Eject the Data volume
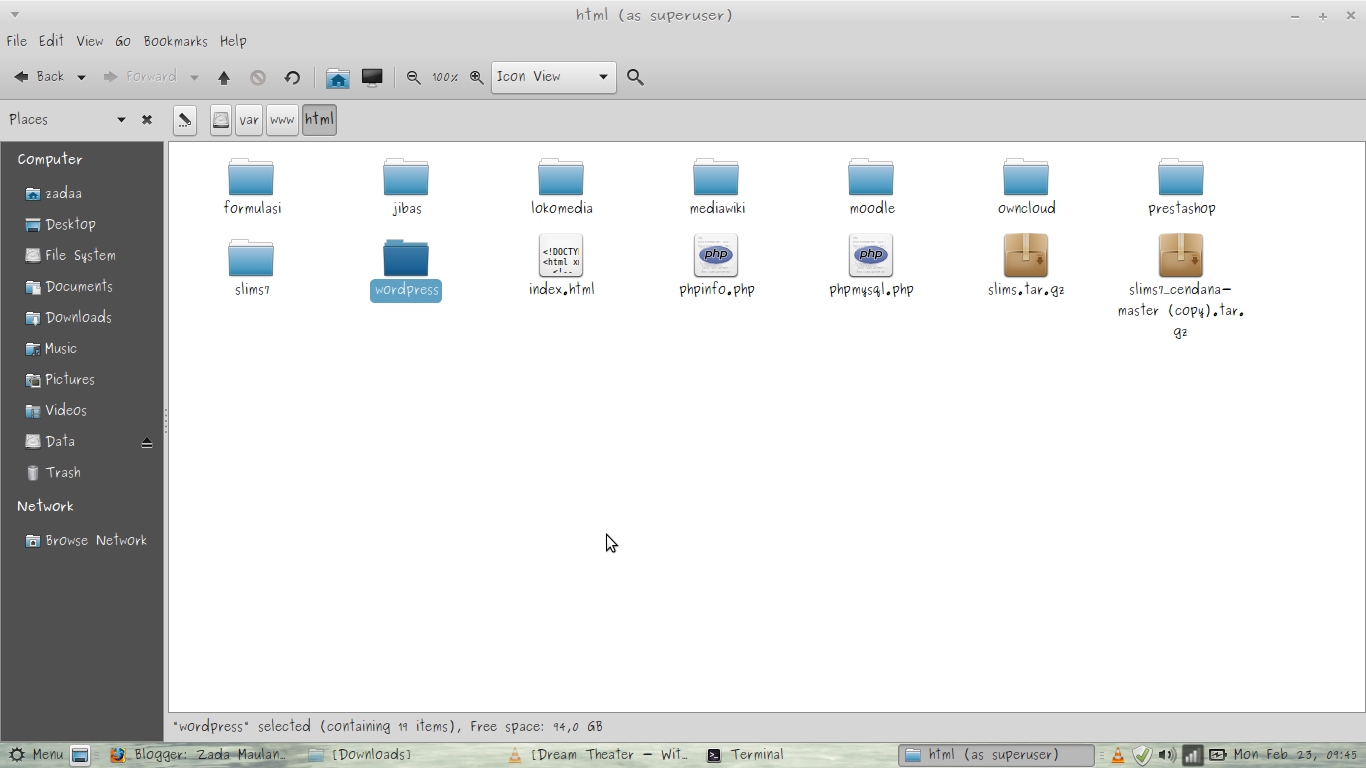 tap(147, 442)
